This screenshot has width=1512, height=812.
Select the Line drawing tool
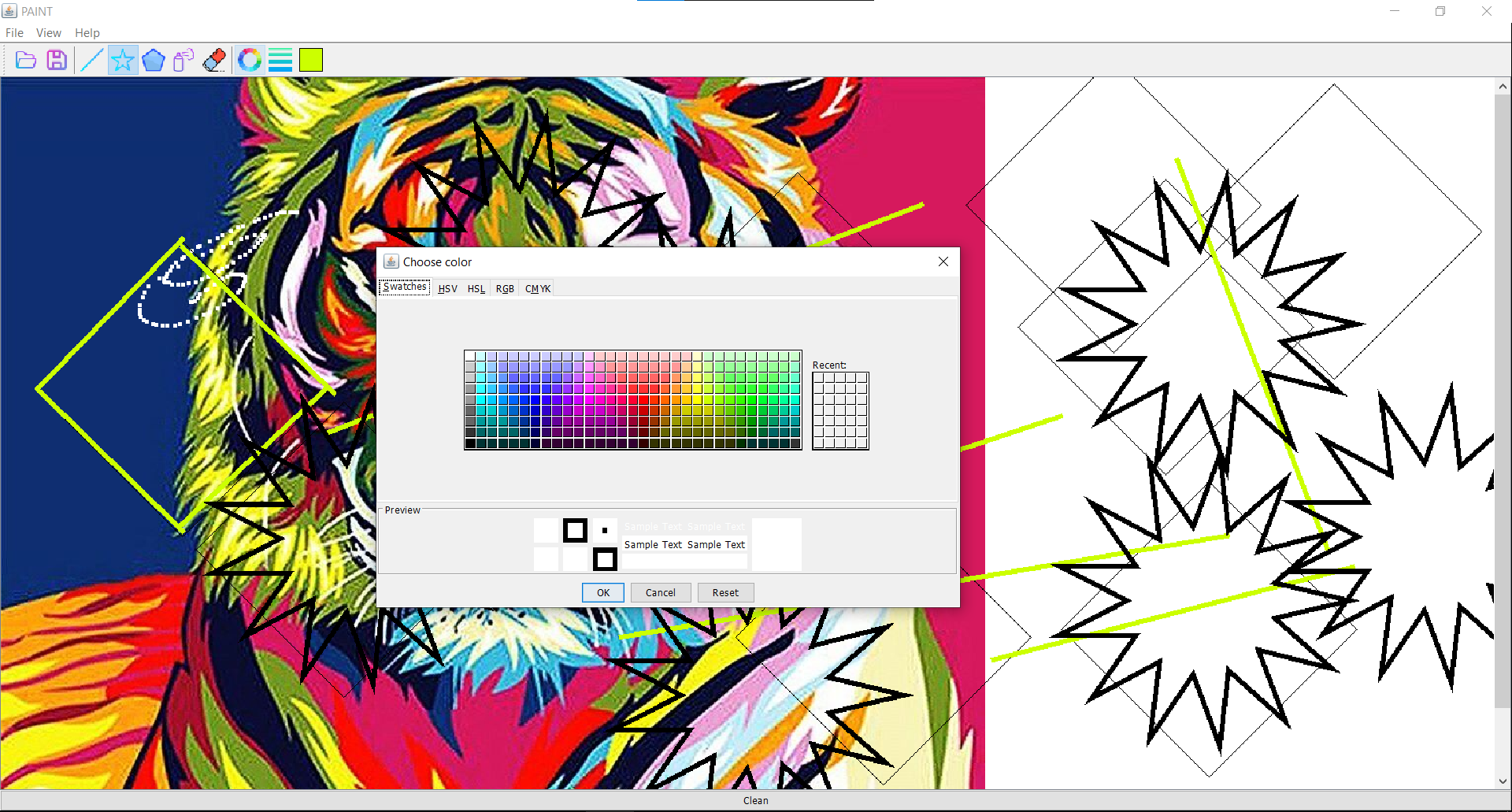(92, 60)
